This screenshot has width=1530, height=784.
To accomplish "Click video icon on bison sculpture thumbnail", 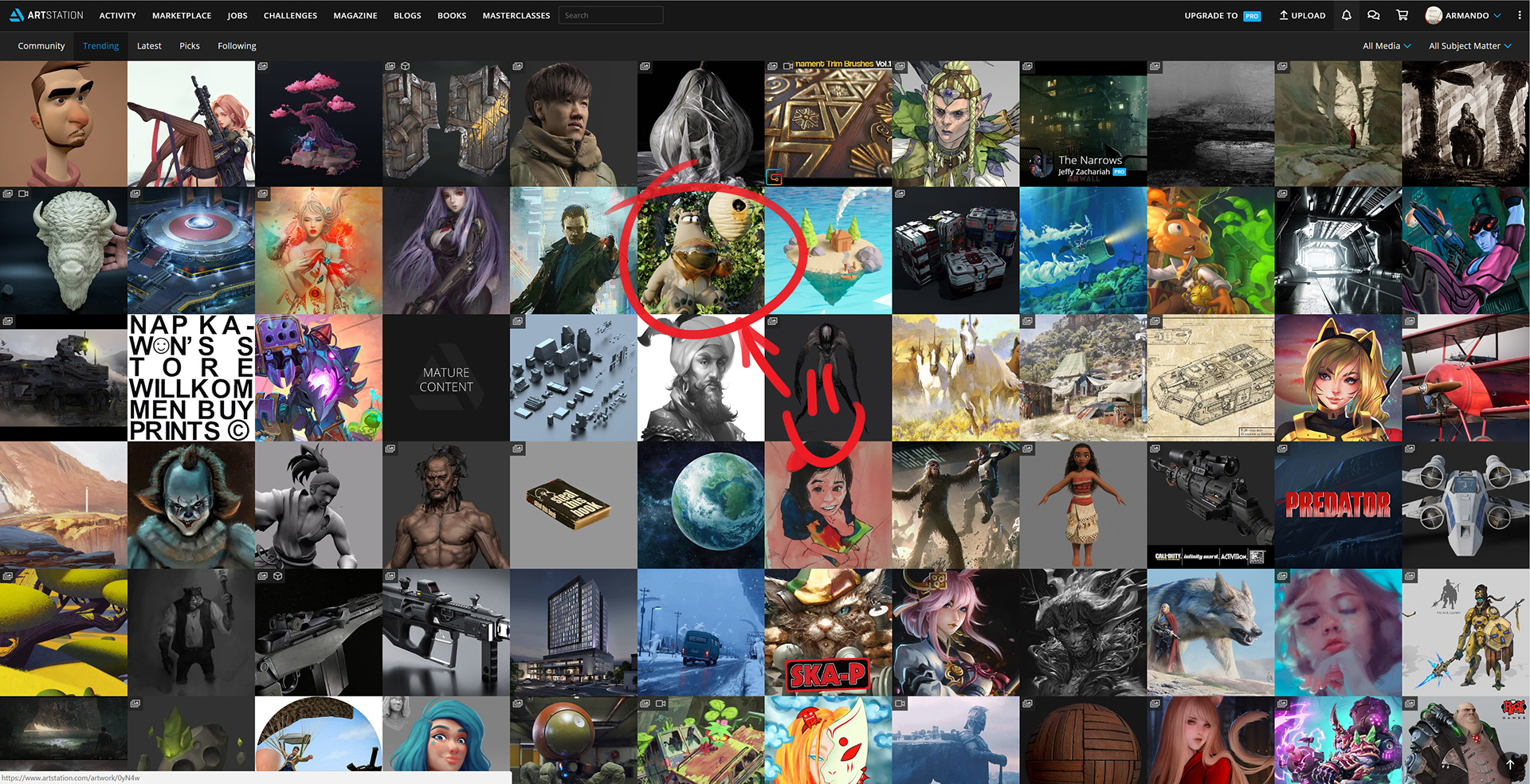I will (23, 194).
